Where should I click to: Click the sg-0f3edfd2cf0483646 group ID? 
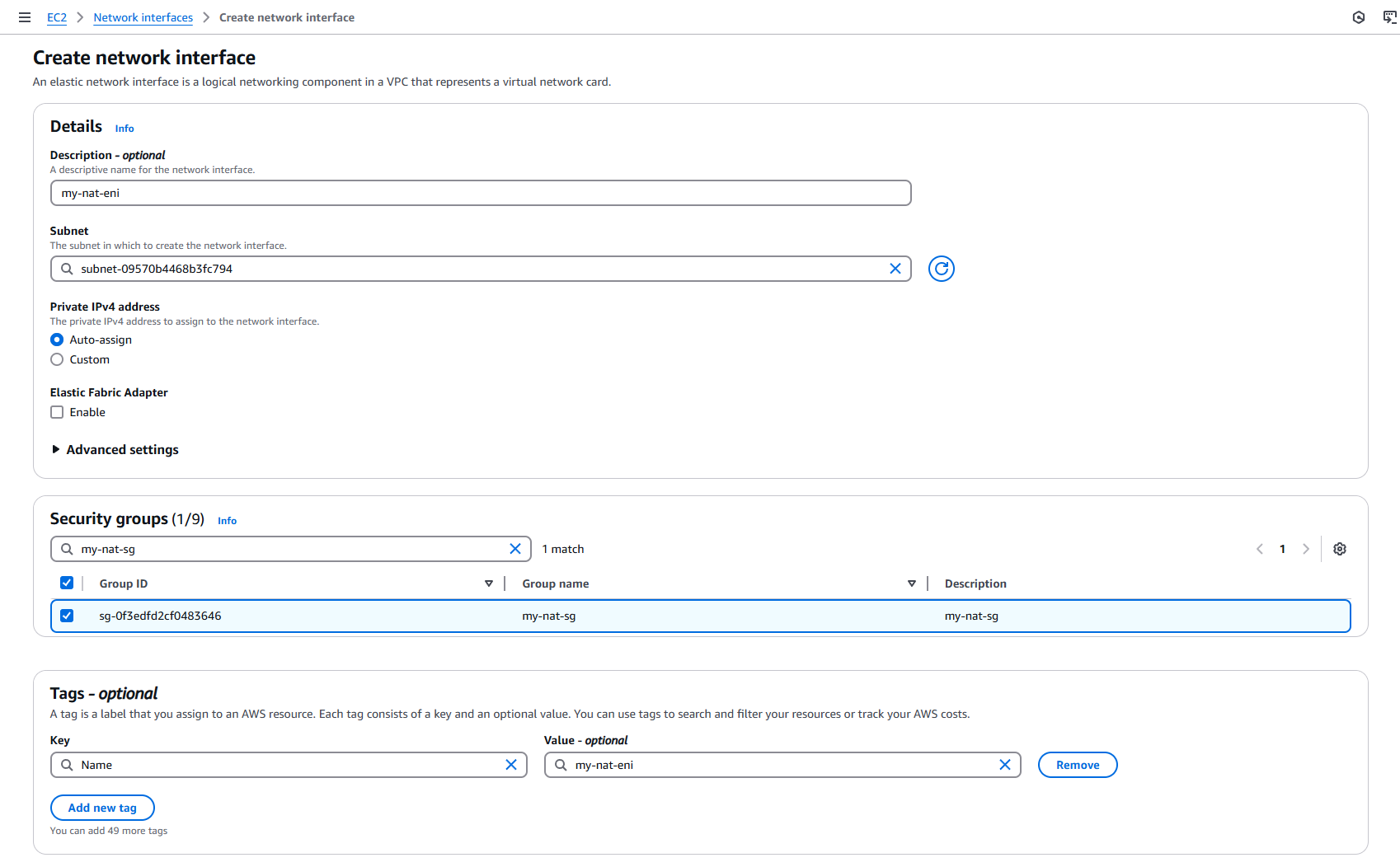[x=160, y=616]
